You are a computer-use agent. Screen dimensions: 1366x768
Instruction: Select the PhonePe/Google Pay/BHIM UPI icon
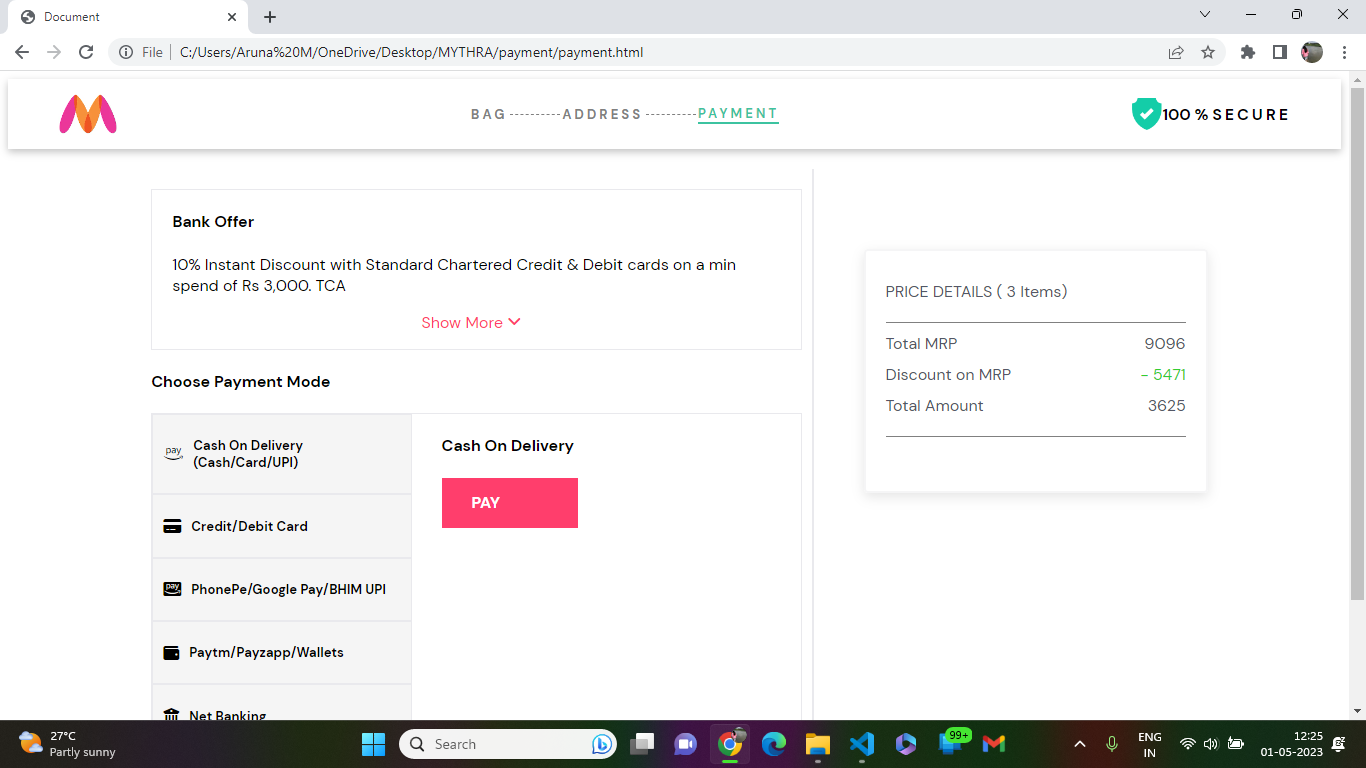click(x=171, y=589)
